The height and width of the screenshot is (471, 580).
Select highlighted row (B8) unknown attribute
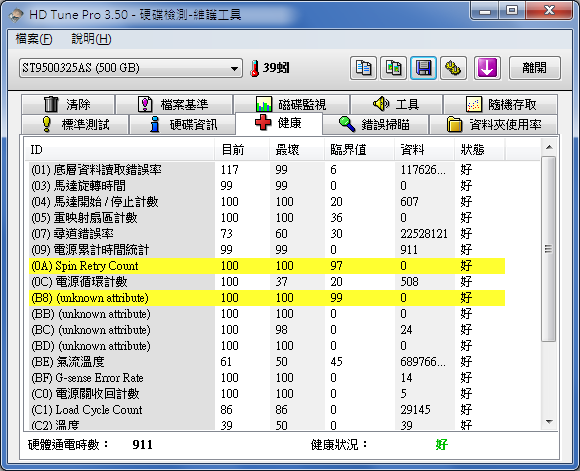[x=267, y=298]
